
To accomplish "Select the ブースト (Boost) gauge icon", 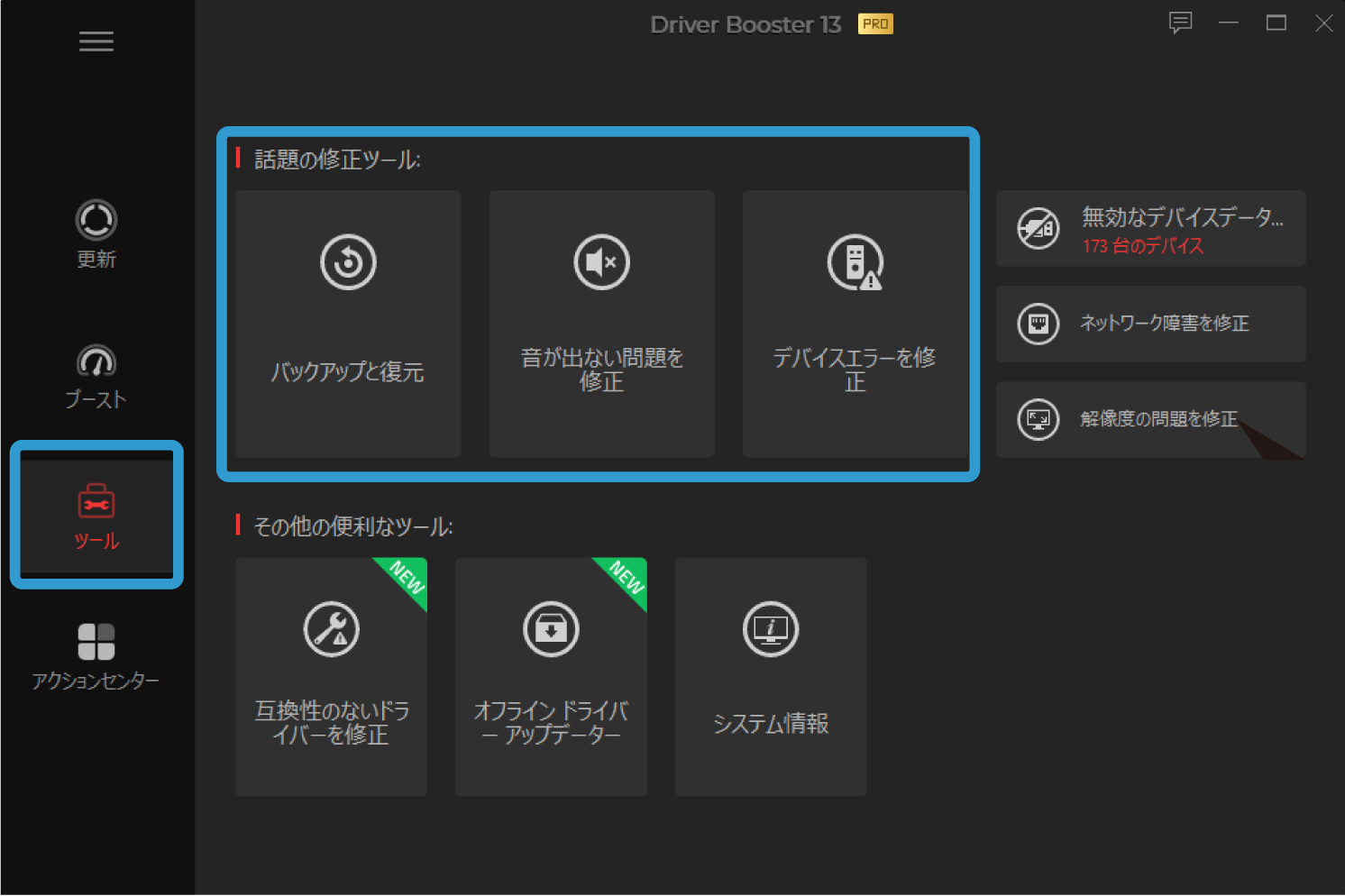I will 96,360.
